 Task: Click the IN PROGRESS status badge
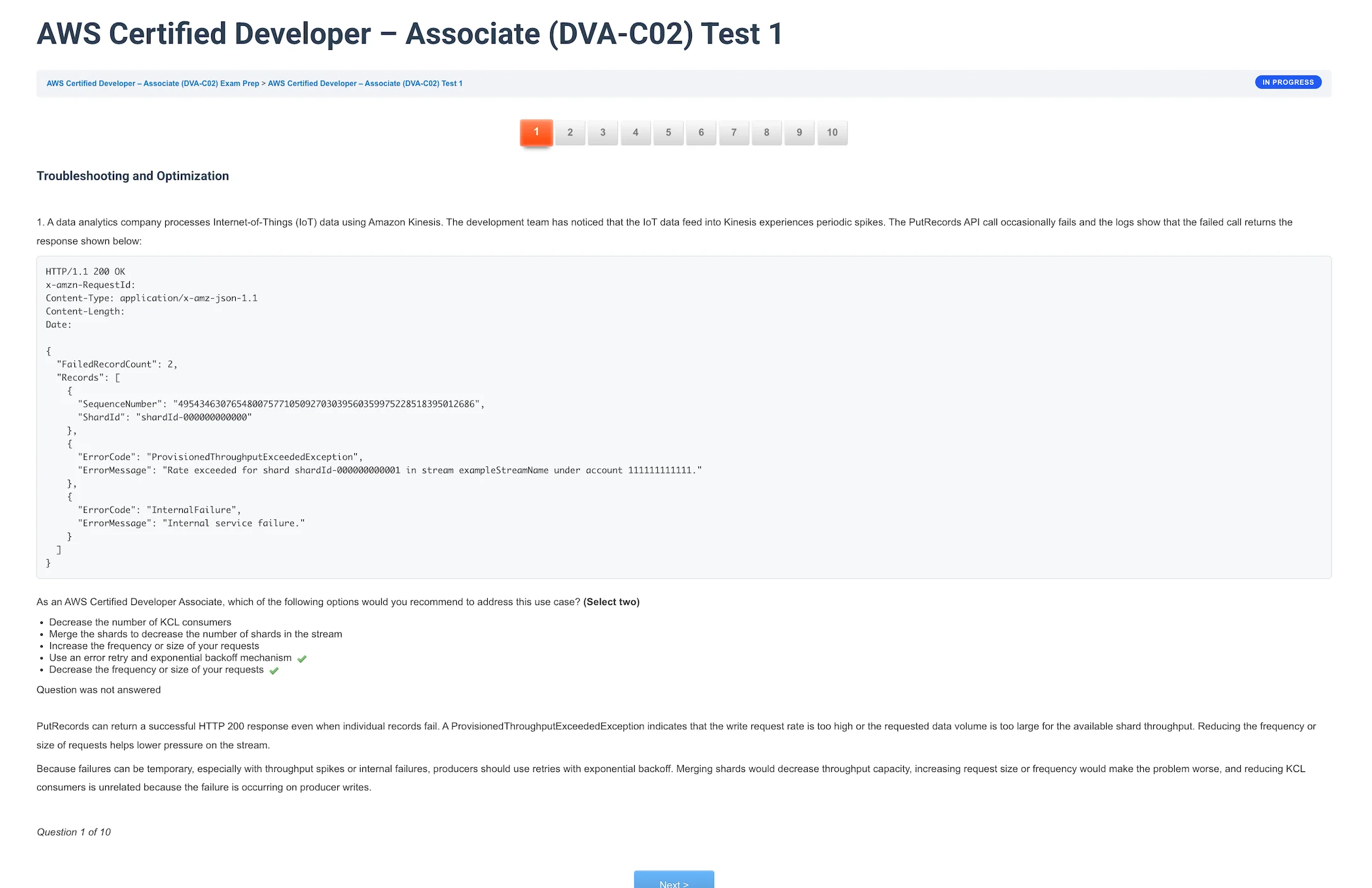coord(1288,83)
